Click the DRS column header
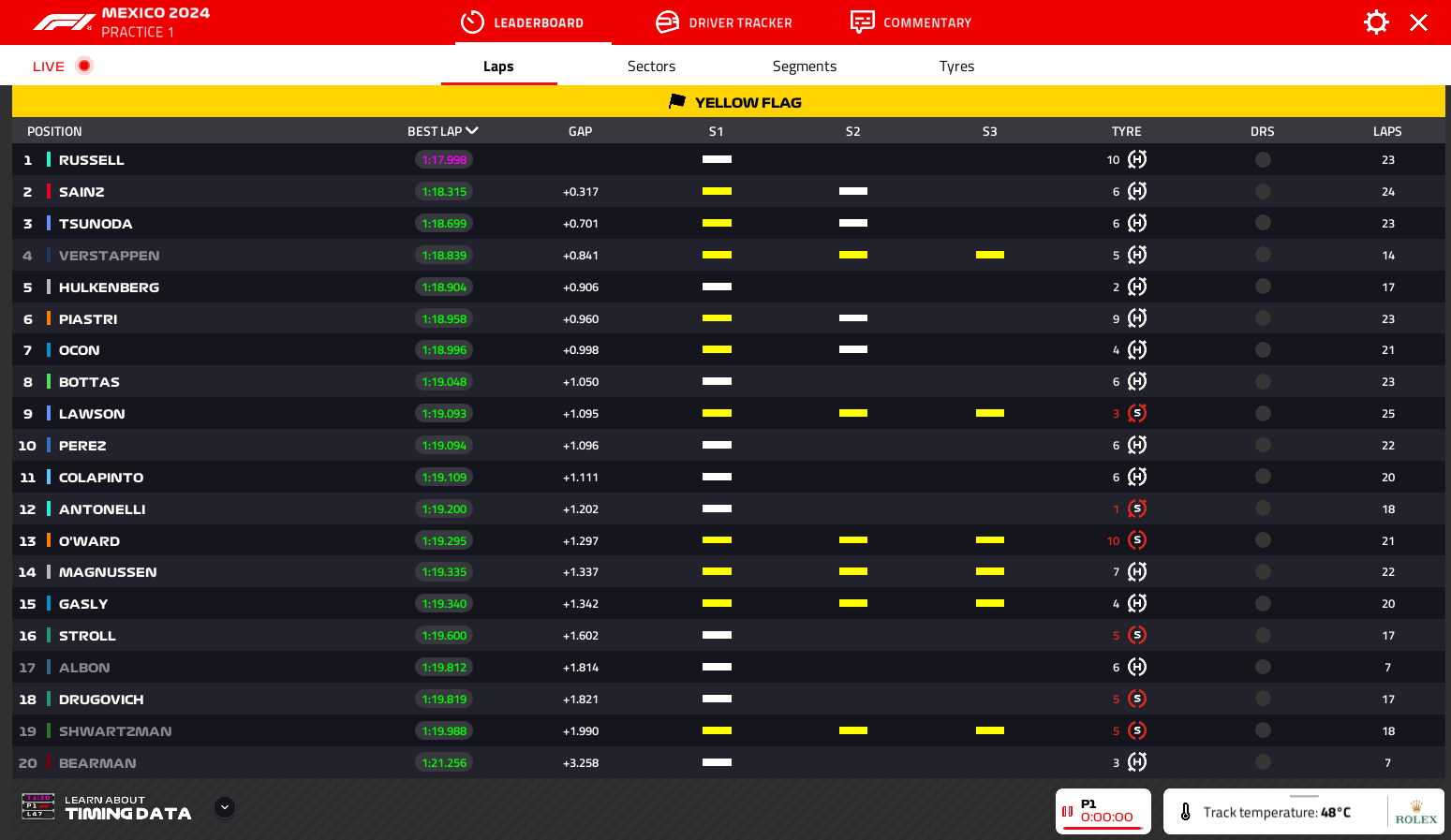The image size is (1451, 840). [x=1263, y=131]
